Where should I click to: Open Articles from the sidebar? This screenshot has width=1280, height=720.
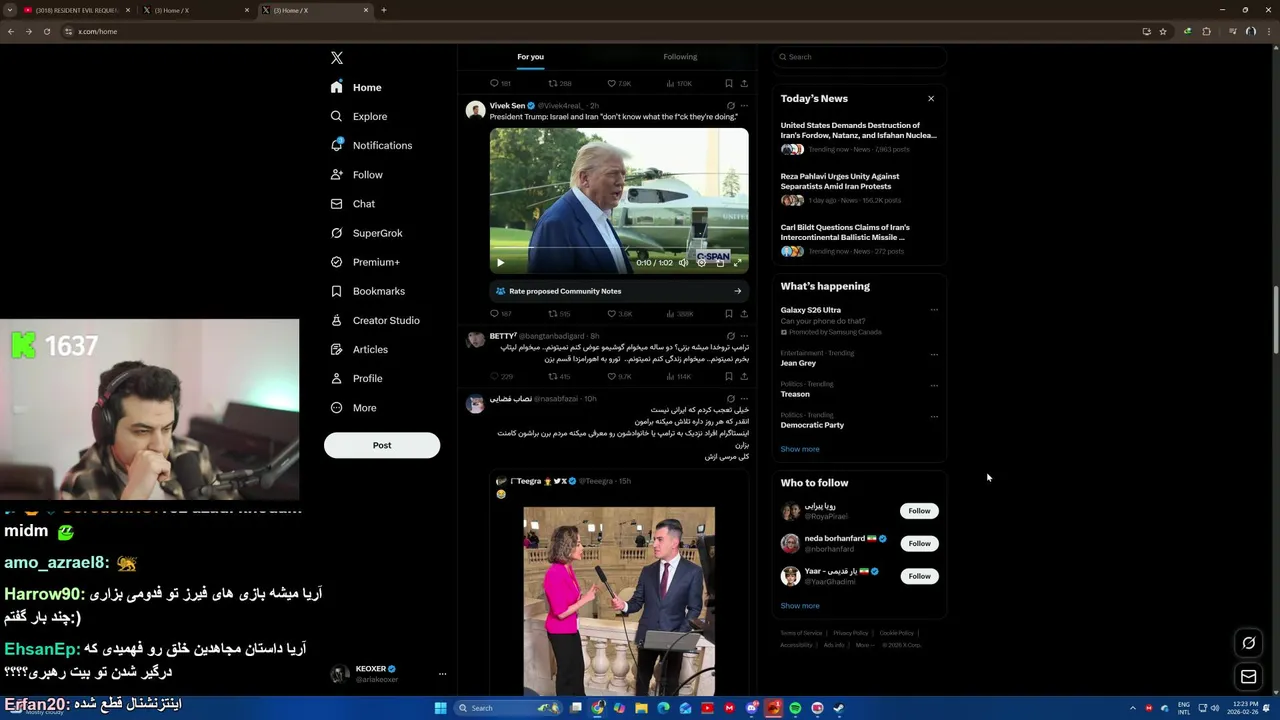(x=360, y=349)
